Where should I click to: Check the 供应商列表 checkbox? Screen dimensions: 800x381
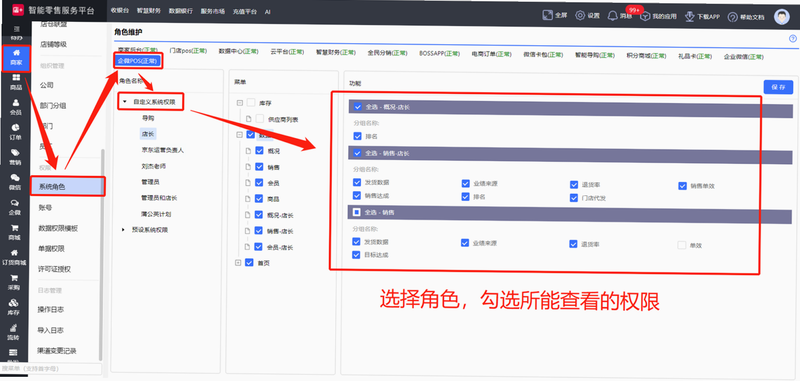tap(259, 119)
